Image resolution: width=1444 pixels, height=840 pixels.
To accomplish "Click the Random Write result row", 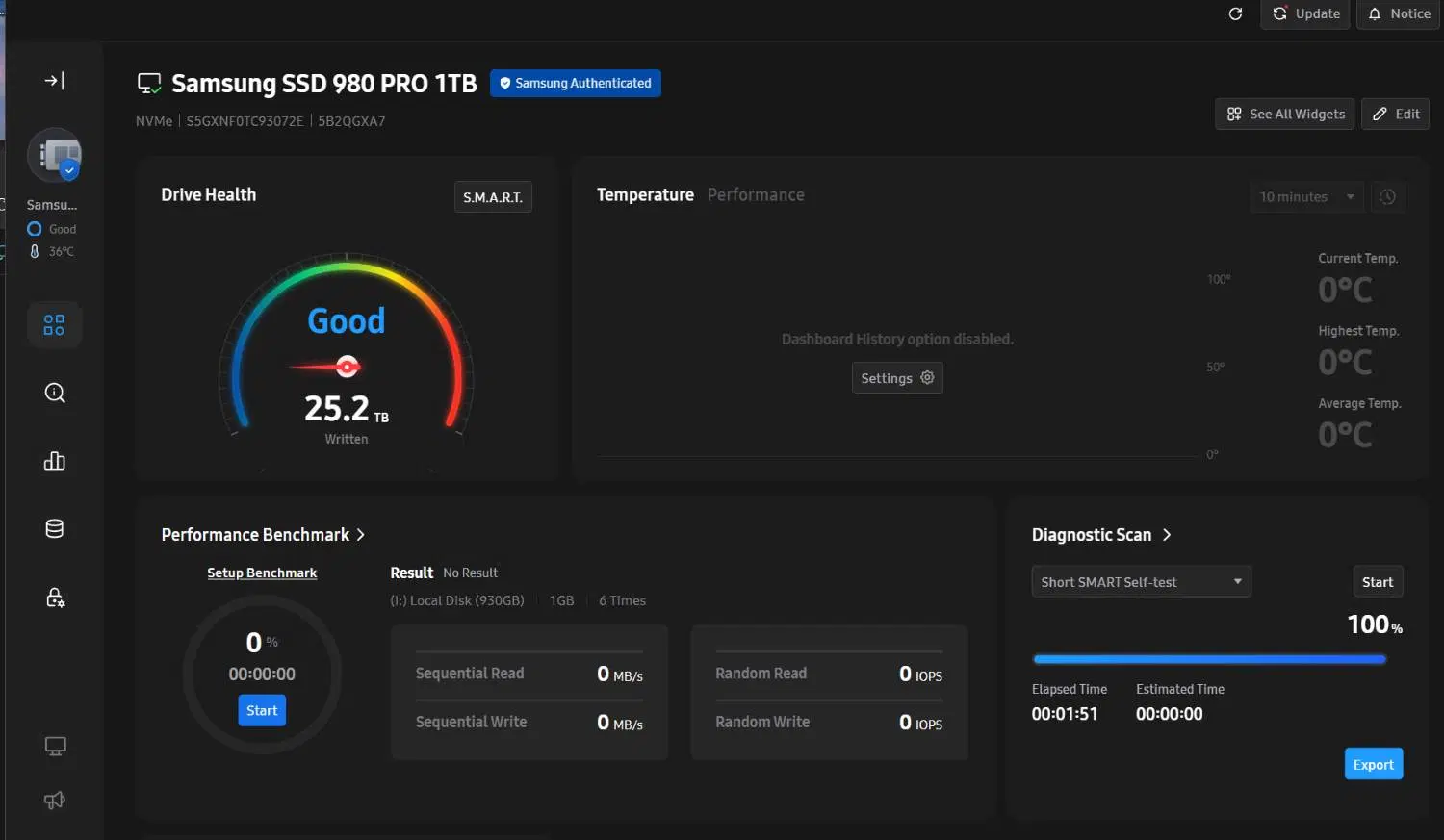I will (829, 722).
